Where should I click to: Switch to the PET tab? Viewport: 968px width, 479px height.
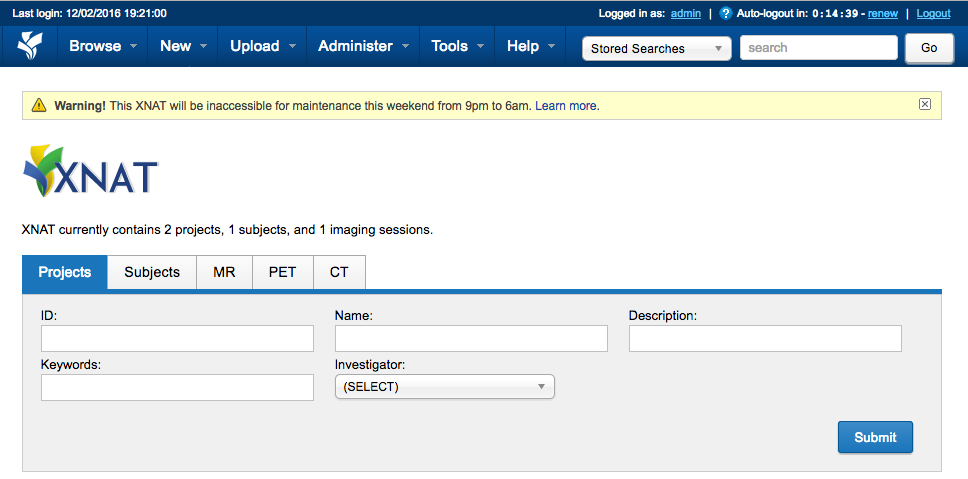point(282,272)
